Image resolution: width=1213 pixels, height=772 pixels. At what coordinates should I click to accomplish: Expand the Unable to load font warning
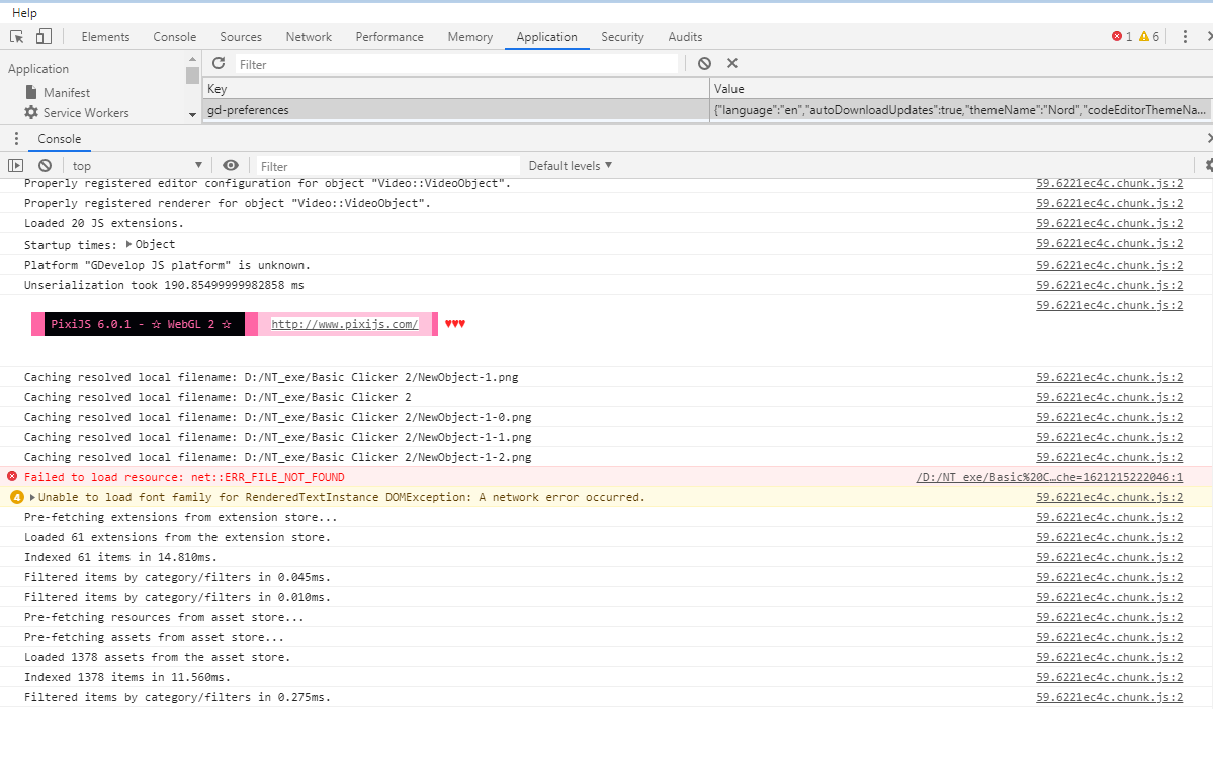tap(33, 497)
